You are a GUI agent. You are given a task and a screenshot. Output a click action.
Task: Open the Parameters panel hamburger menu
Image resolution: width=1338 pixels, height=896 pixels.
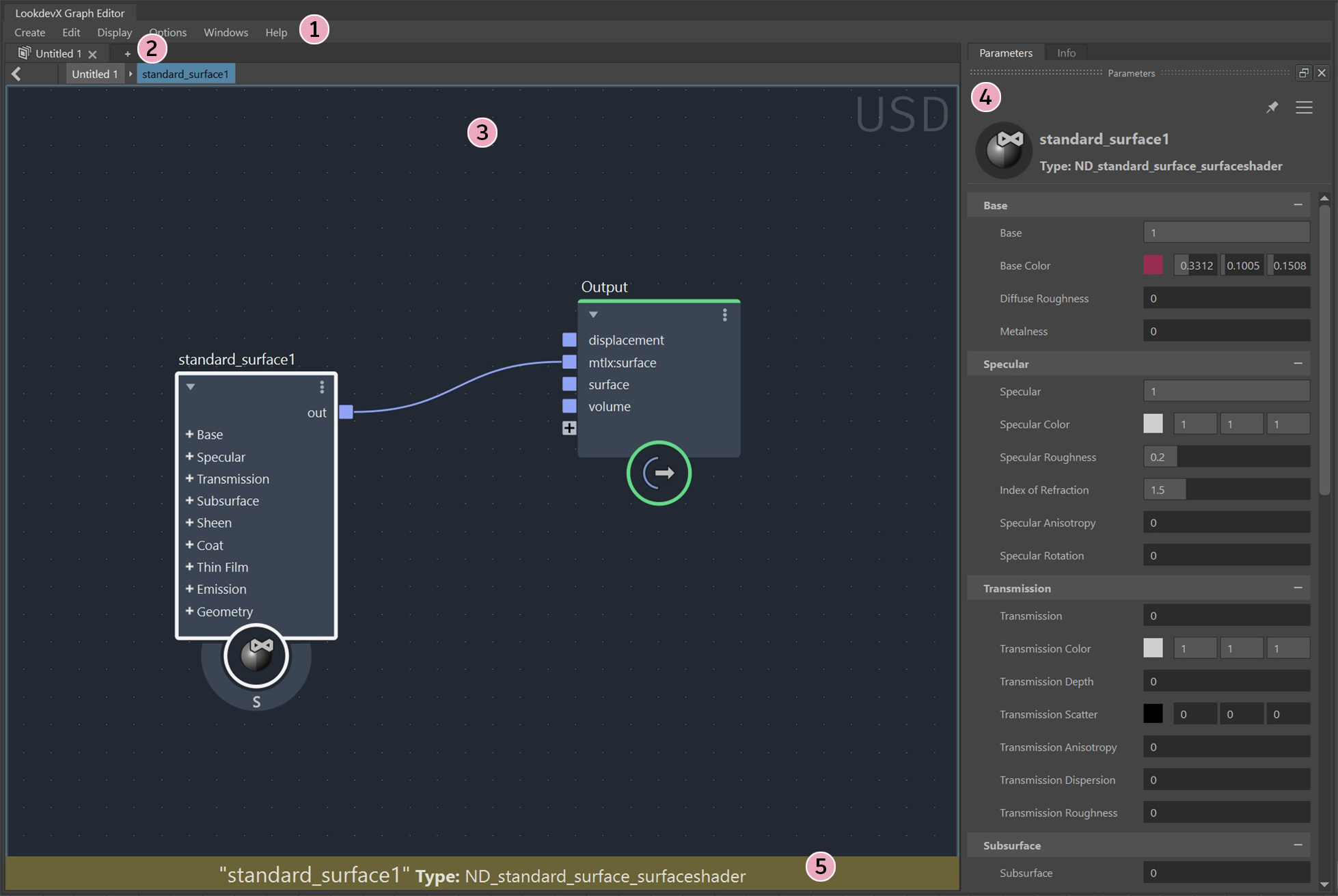pyautogui.click(x=1304, y=107)
